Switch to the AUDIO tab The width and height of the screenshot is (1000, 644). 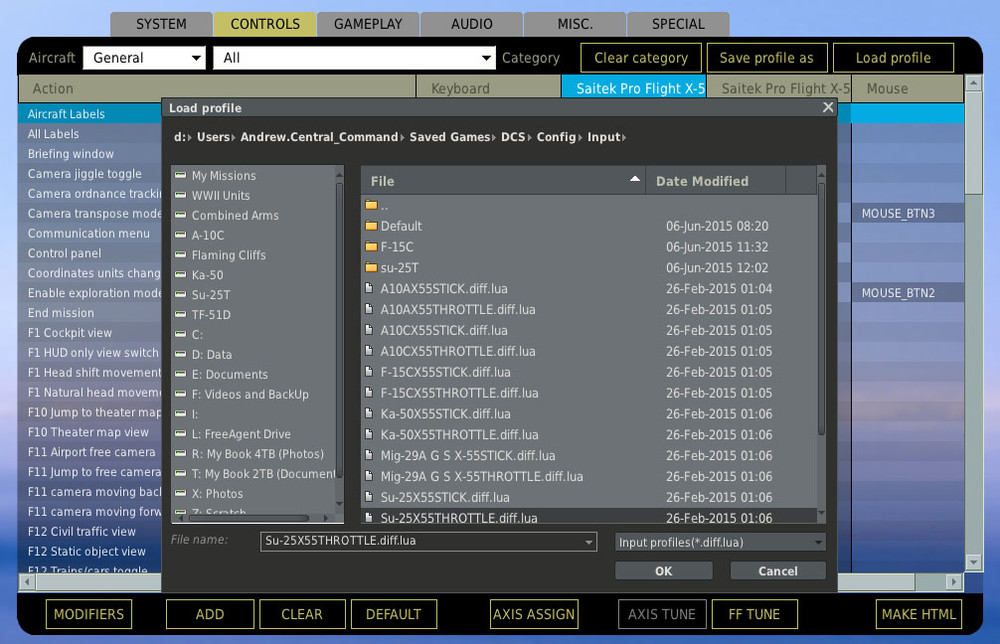[471, 24]
